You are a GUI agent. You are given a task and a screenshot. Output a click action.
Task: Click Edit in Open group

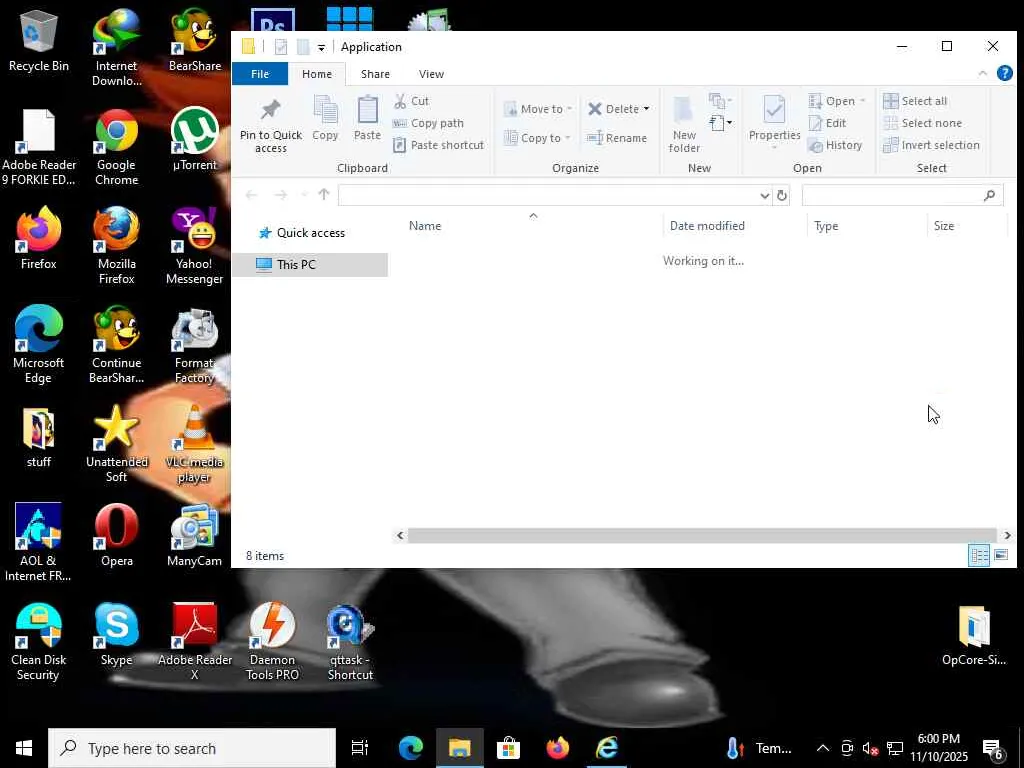tap(827, 123)
